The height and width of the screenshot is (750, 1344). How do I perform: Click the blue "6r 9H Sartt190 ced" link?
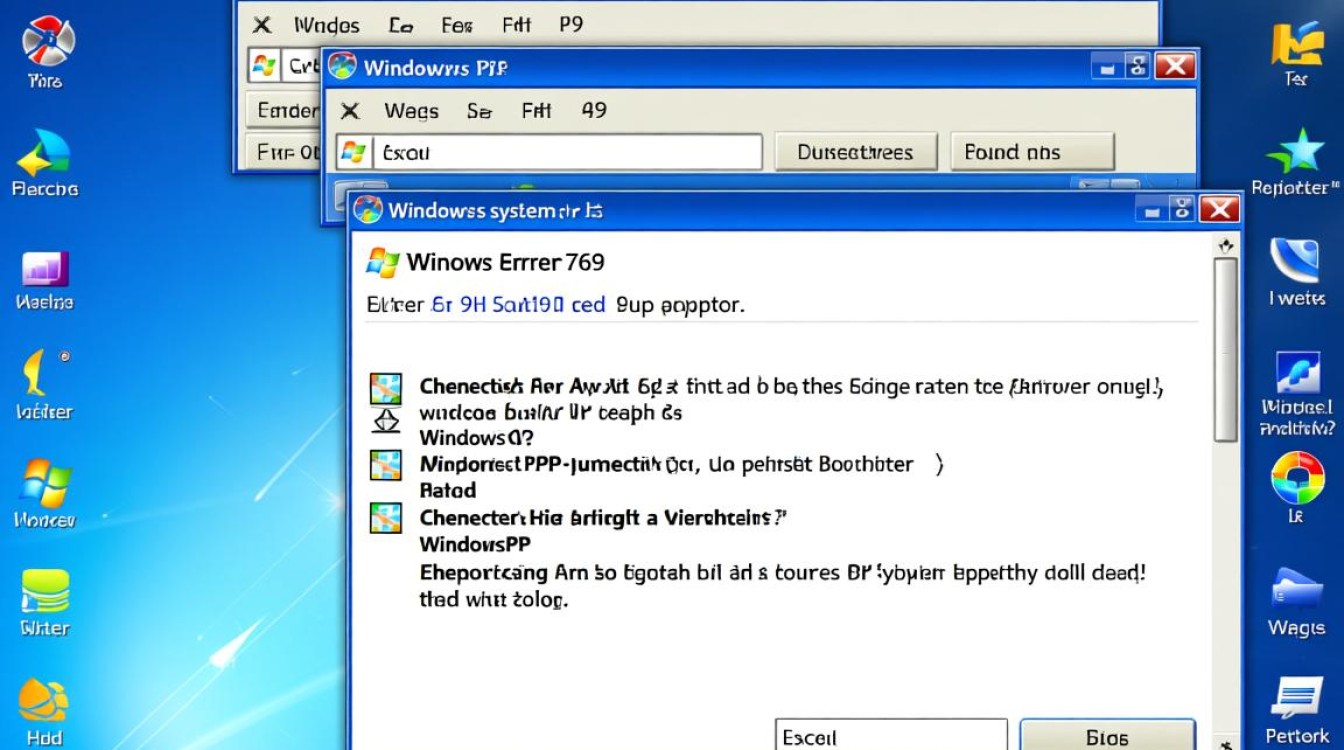(518, 304)
